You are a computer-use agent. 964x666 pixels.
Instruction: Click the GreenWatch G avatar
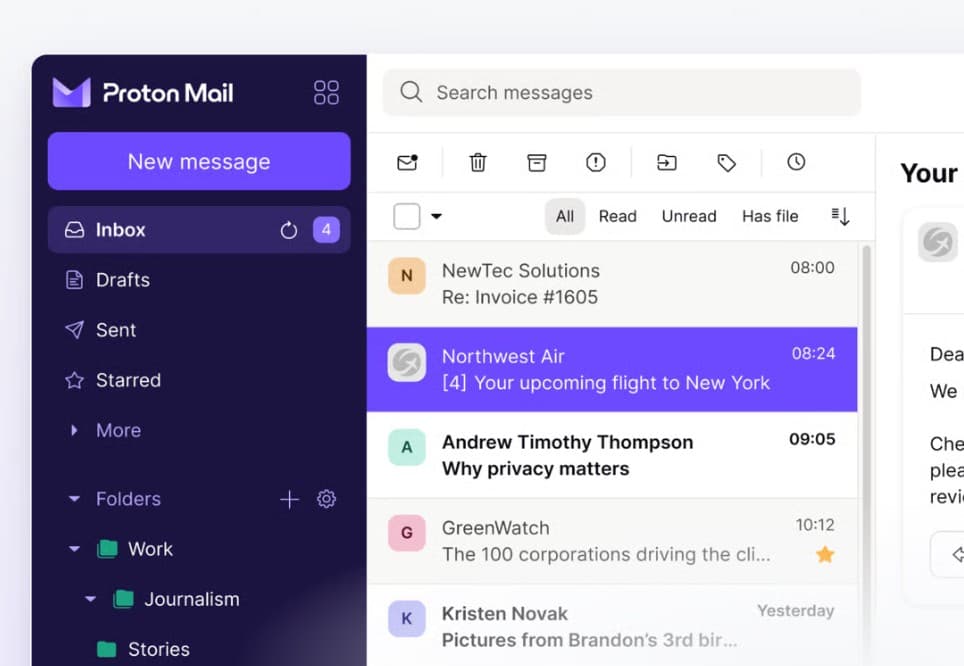tap(406, 533)
